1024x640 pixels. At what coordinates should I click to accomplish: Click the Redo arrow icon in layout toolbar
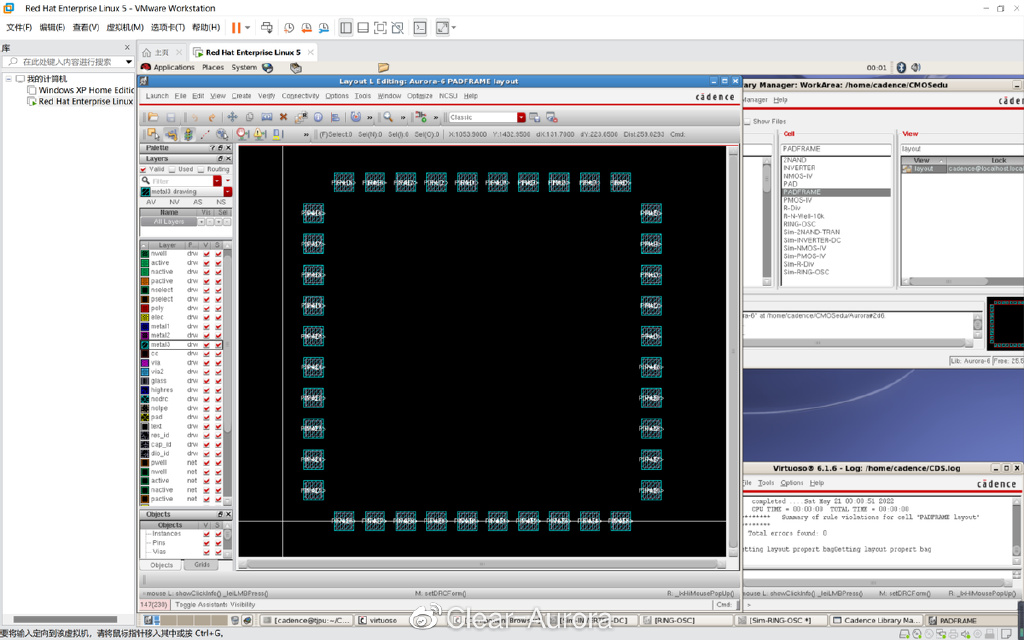(x=212, y=118)
